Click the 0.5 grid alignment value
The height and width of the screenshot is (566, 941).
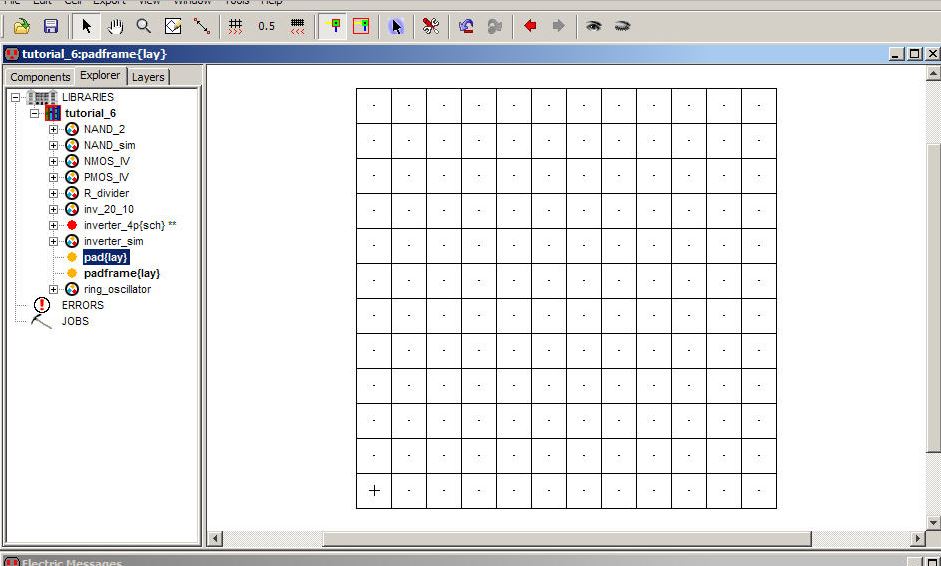[x=266, y=26]
